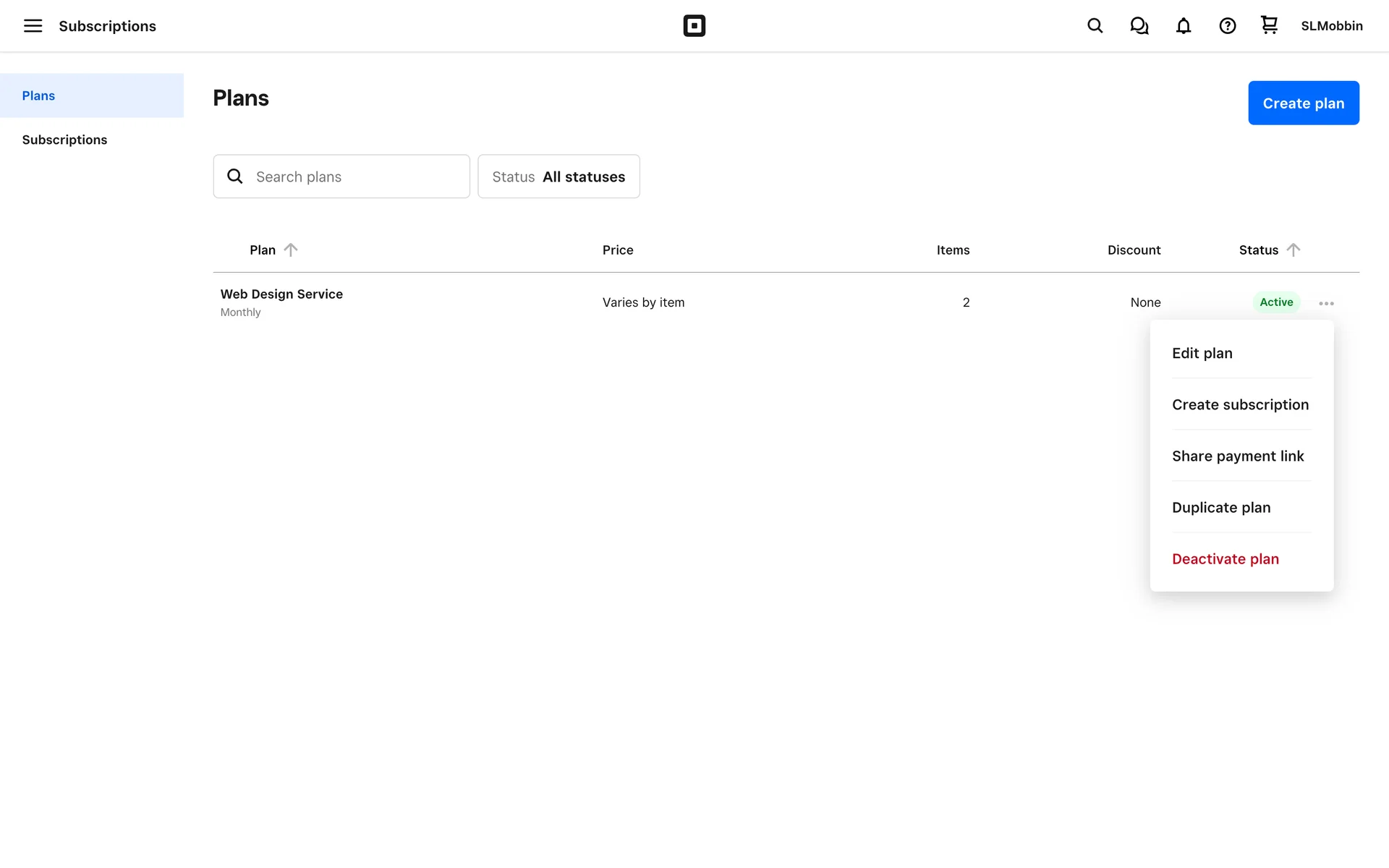
Task: Open the notifications bell
Action: 1183,26
